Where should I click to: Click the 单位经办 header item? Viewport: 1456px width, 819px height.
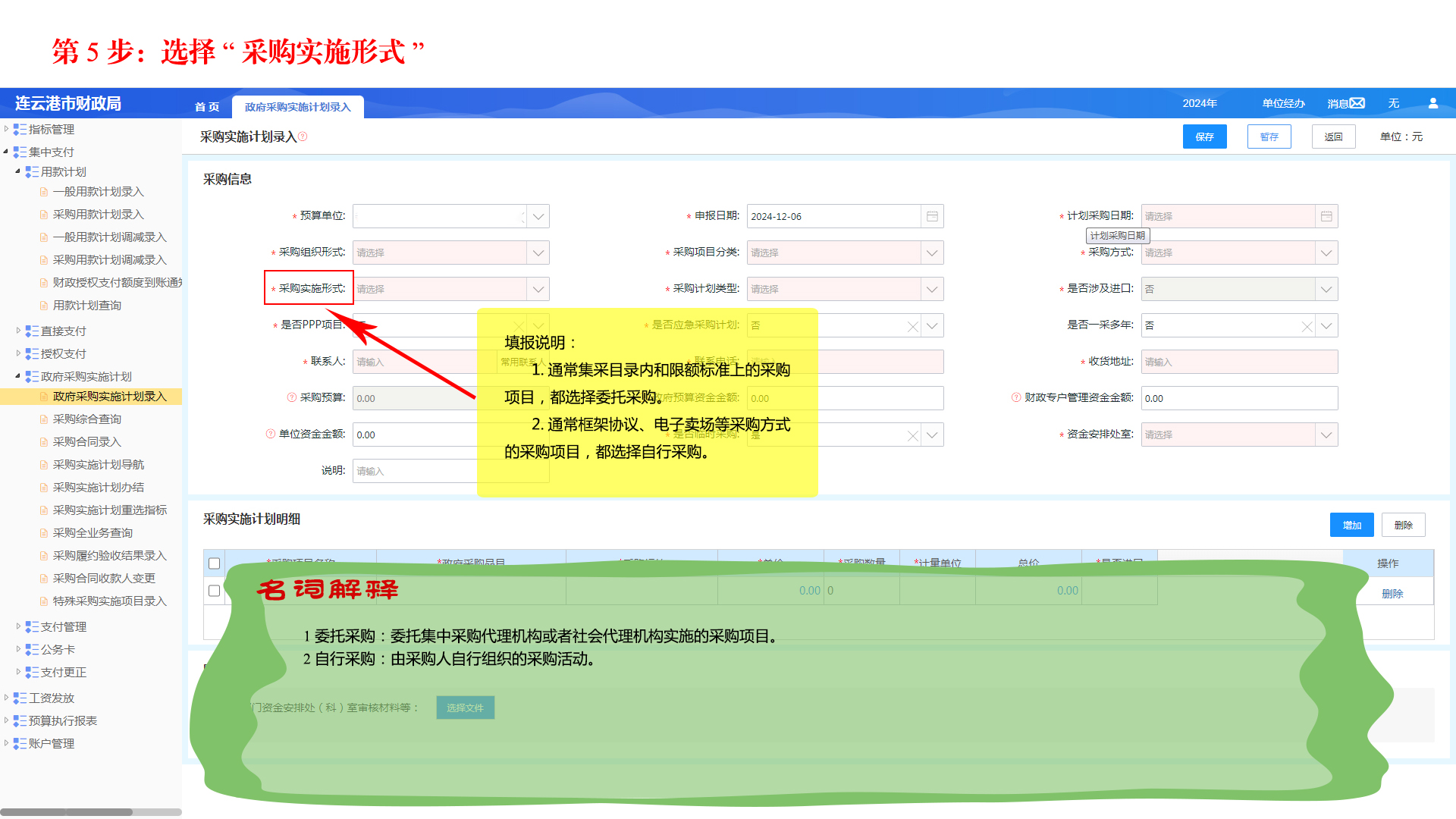1283,103
